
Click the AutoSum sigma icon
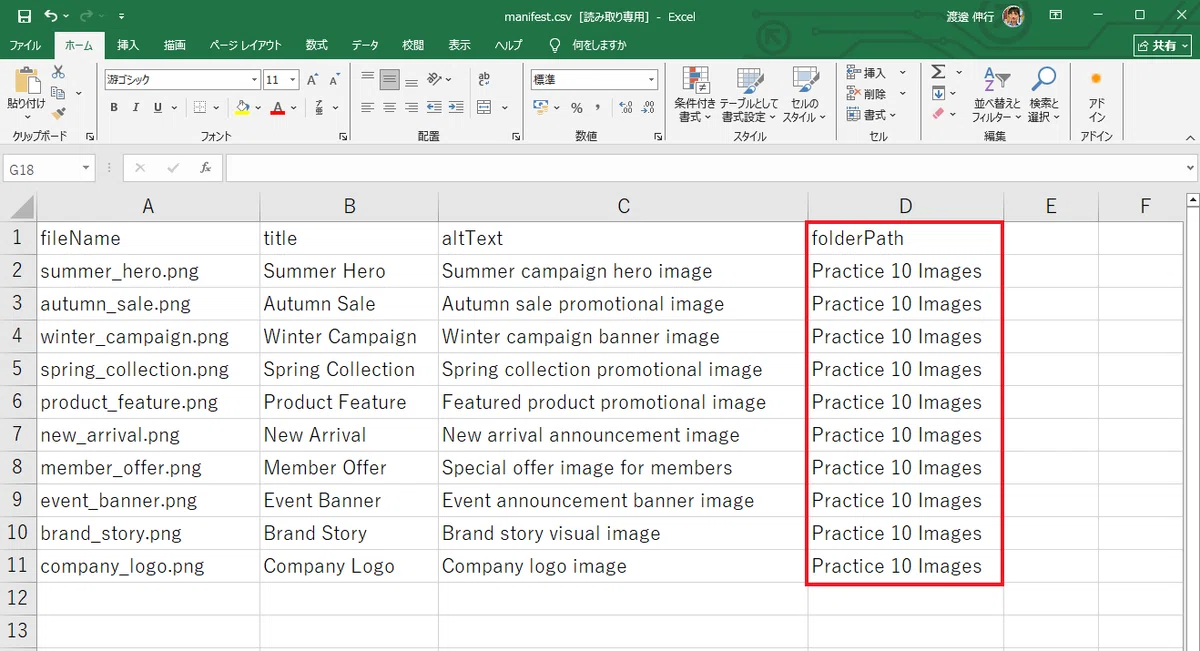click(938, 72)
